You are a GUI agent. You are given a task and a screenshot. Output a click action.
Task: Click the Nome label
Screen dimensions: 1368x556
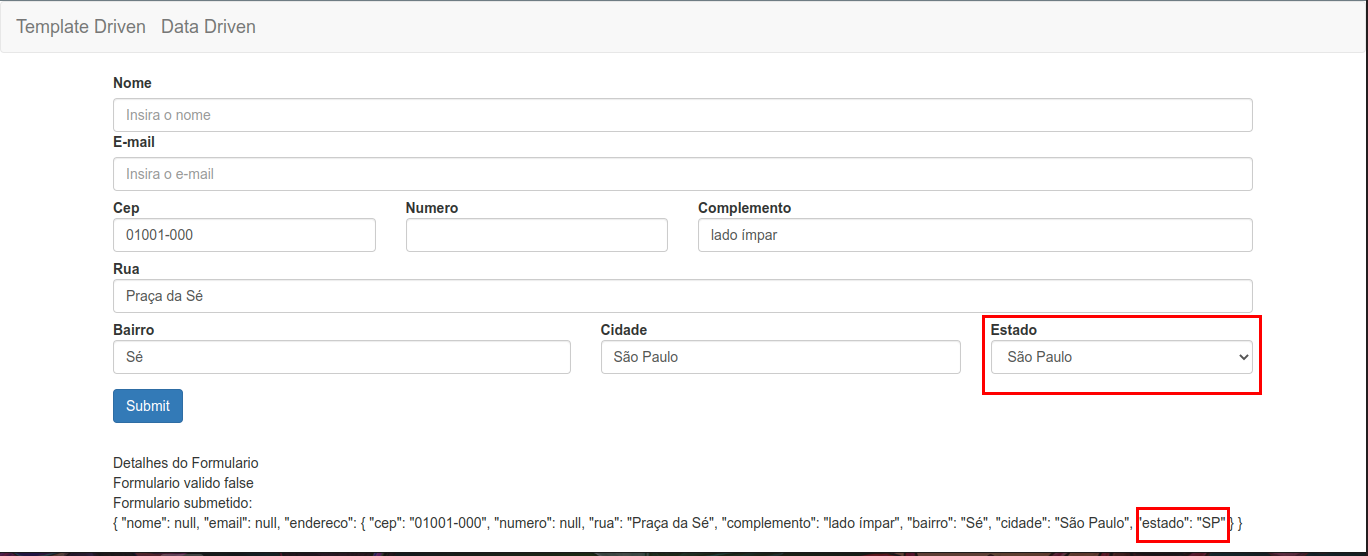tap(133, 83)
